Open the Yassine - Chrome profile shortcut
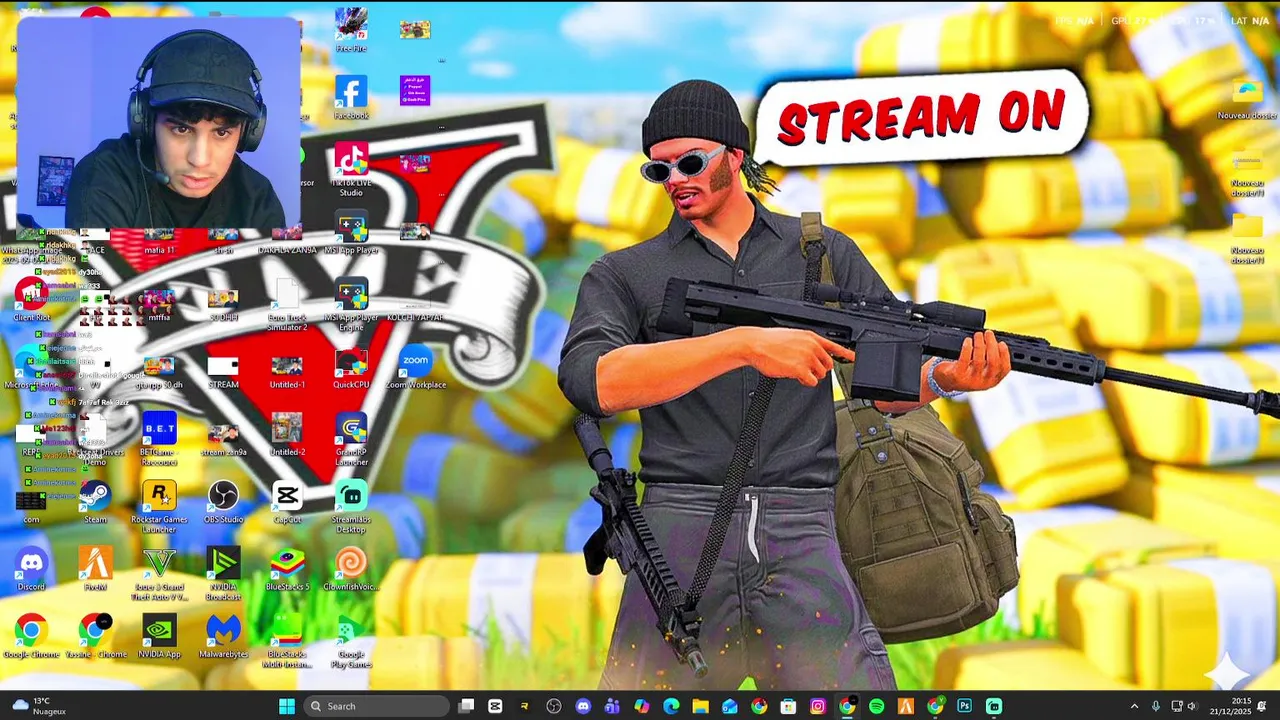The image size is (1280, 720). tap(95, 636)
